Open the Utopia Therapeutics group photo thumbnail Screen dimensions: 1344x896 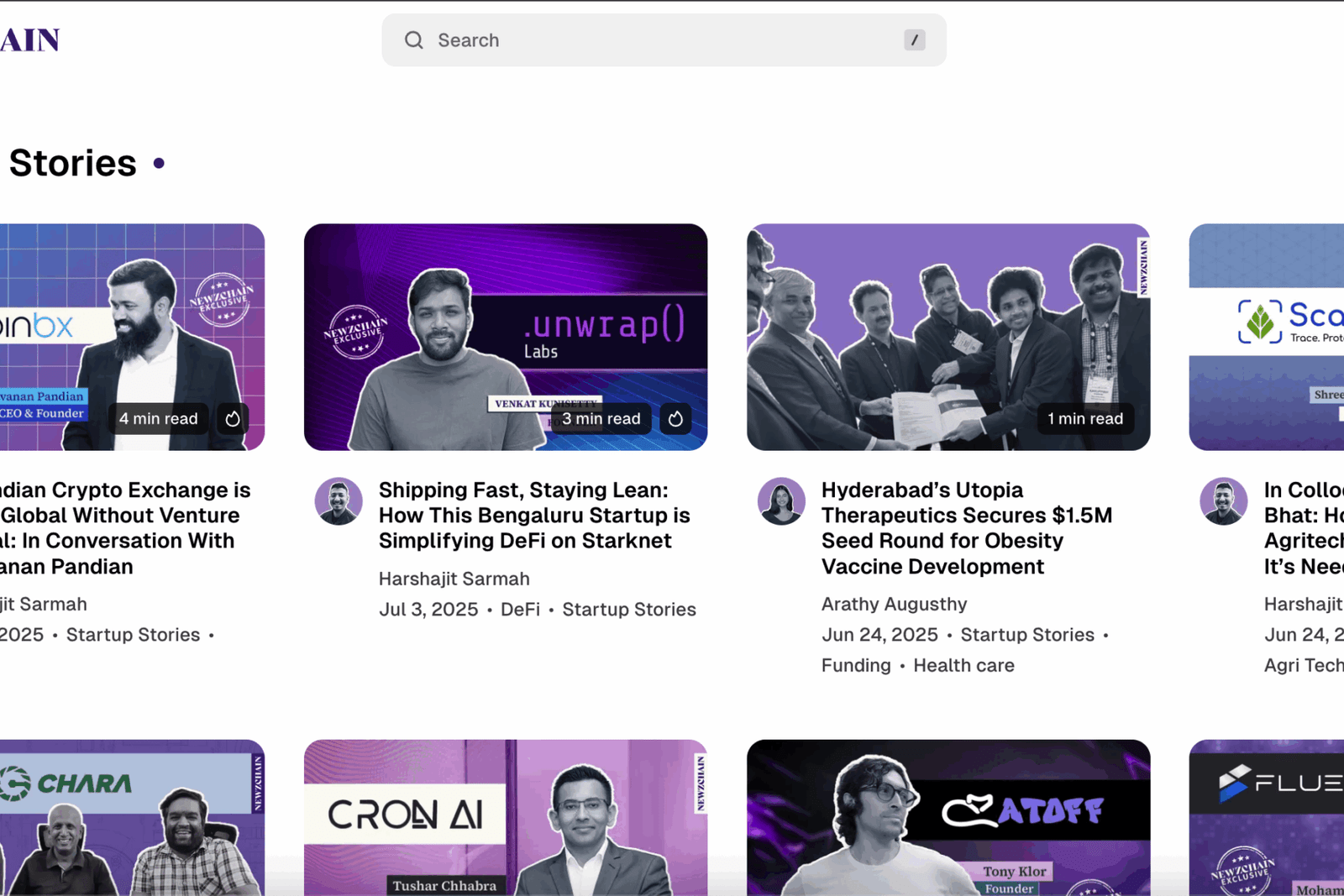click(948, 336)
